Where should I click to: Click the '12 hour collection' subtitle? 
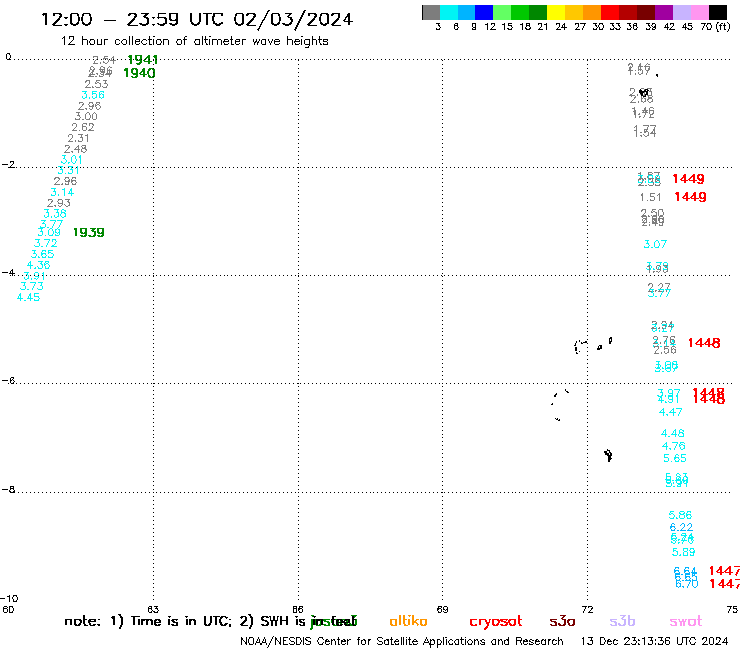[x=194, y=41]
